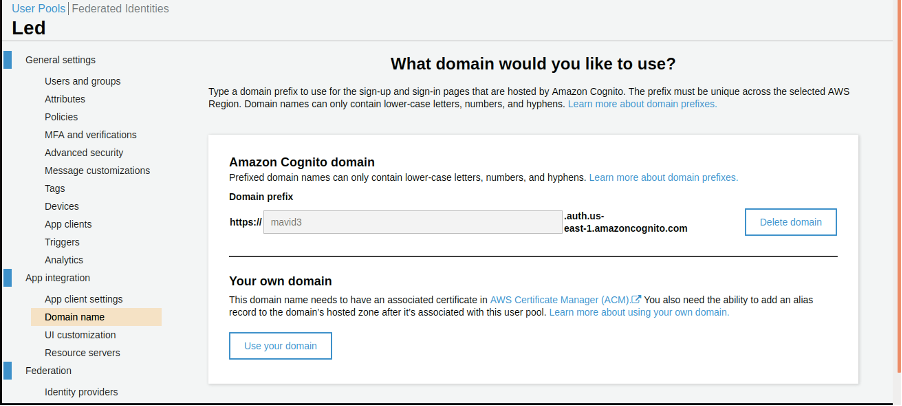Switch to Federated Identities
The image size is (902, 406).
tap(121, 9)
